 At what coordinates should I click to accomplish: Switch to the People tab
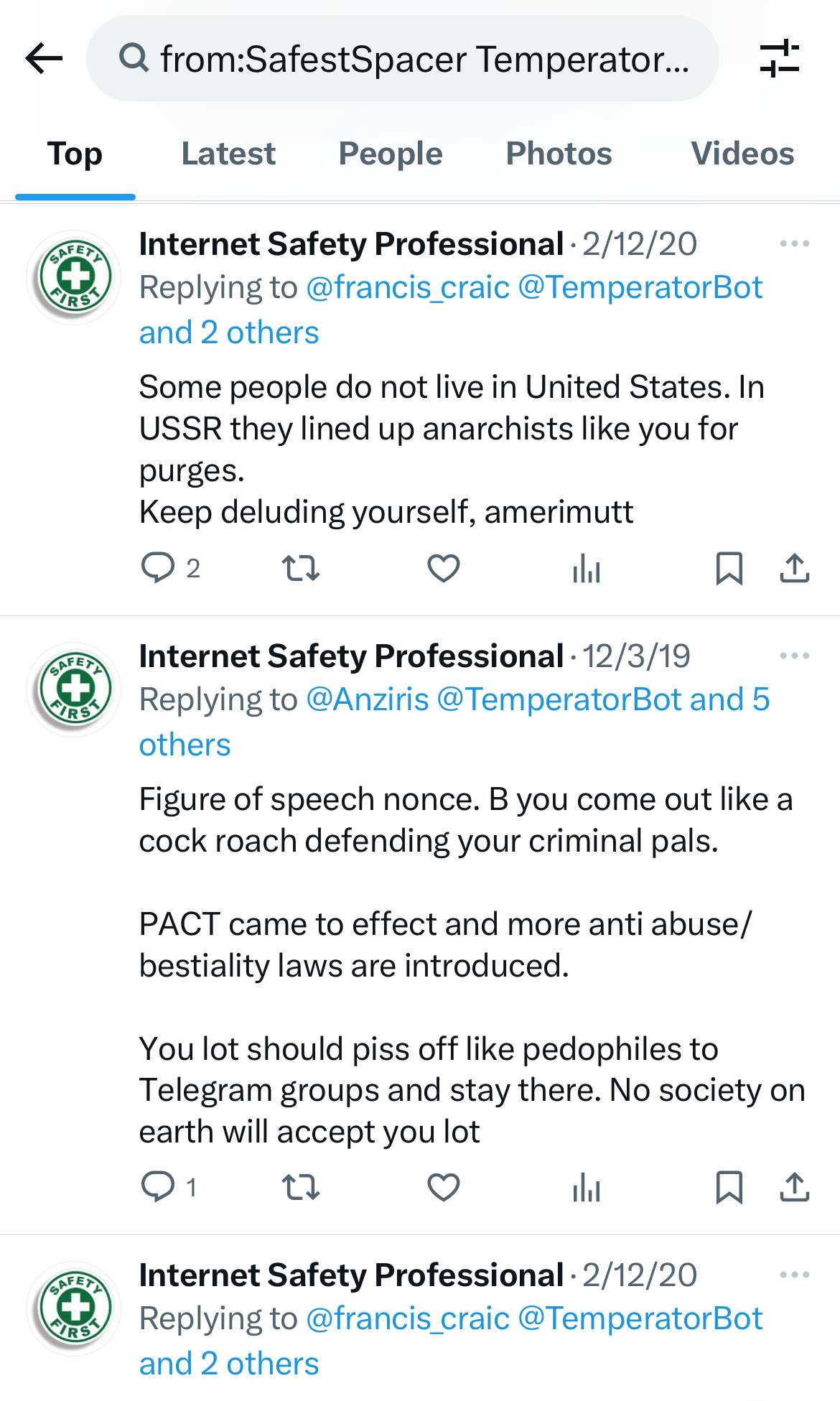point(391,154)
